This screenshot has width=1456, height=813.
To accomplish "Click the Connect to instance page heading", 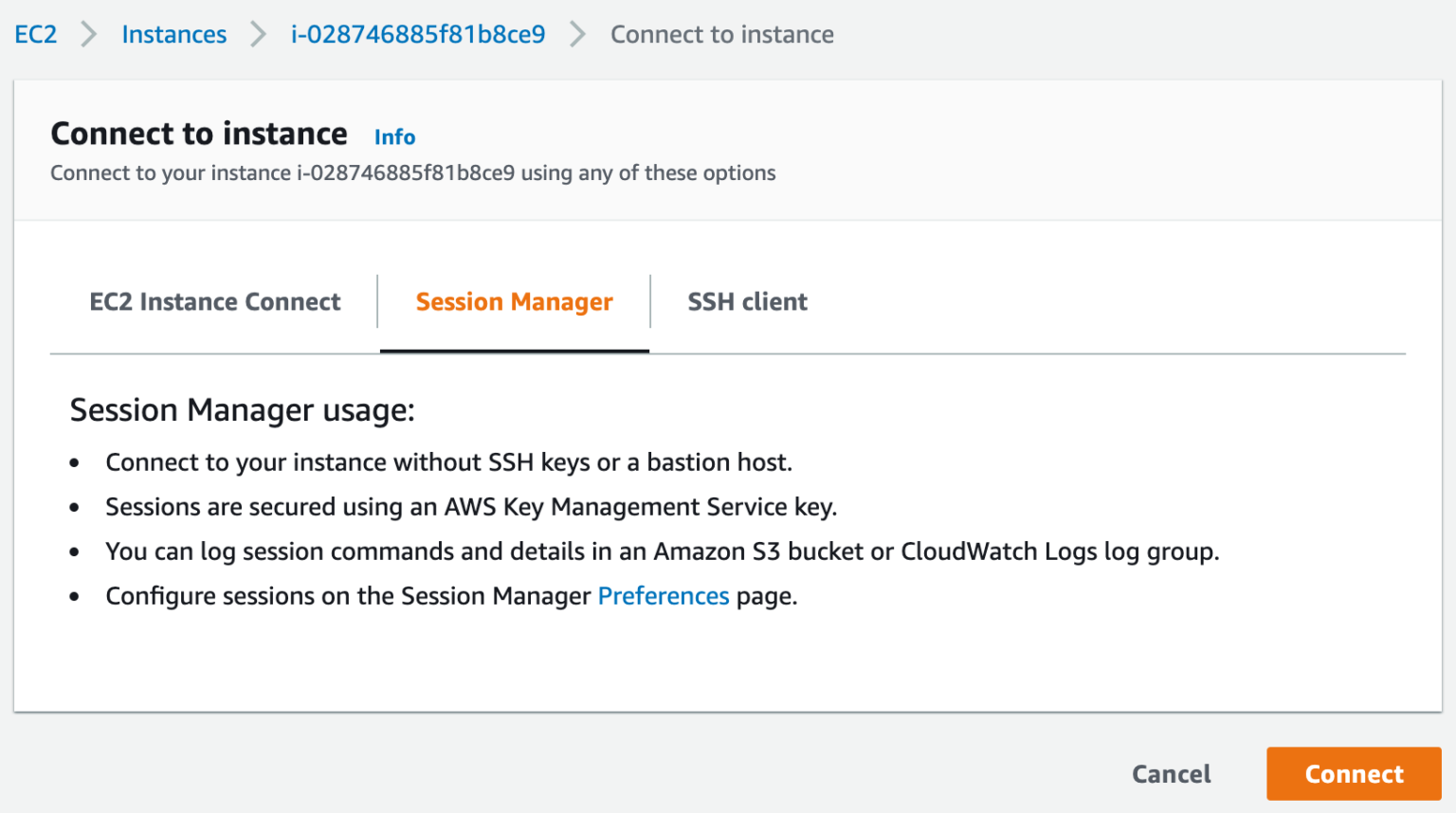I will coord(198,134).
